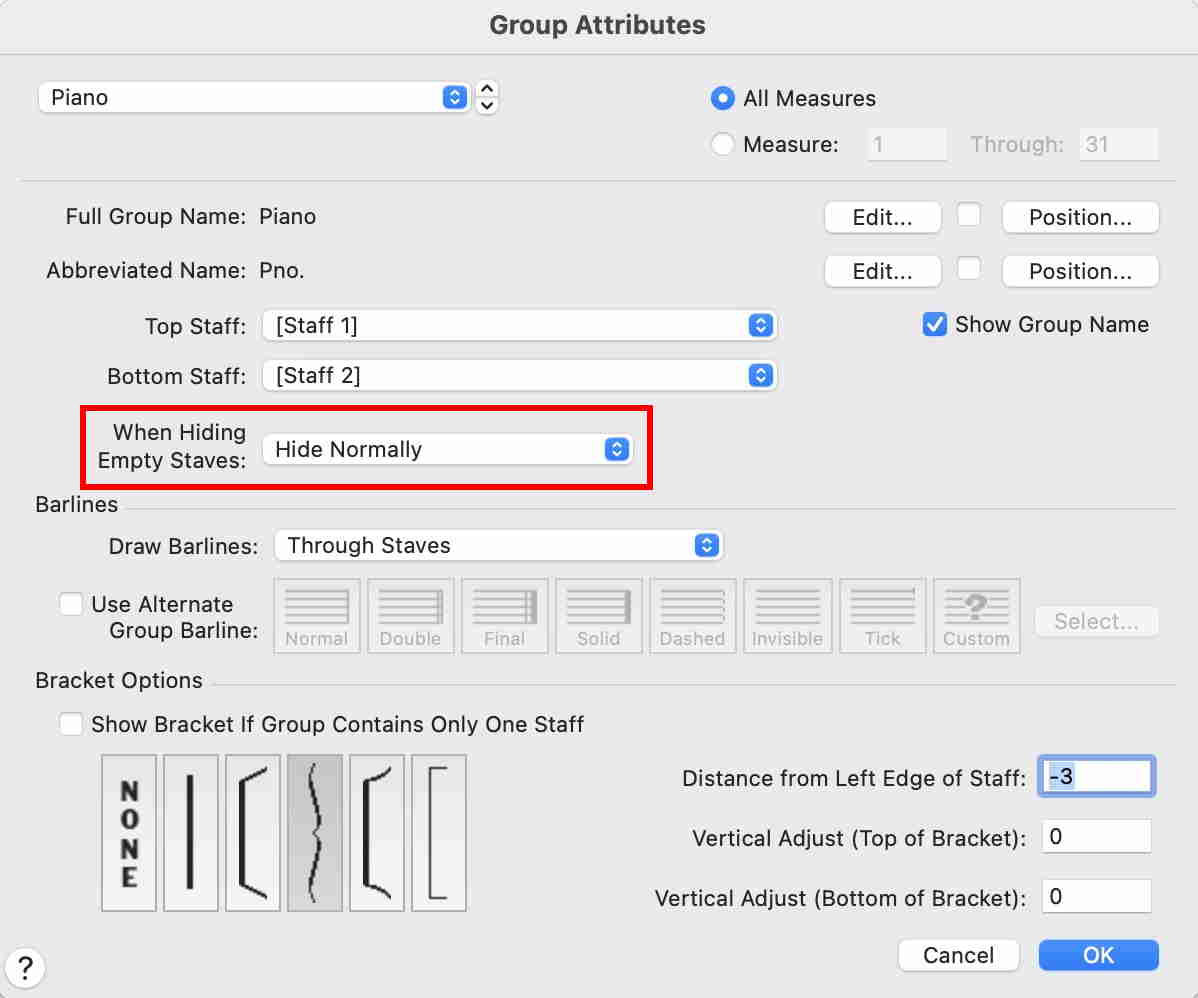Screen dimensions: 1198x998
Task: Uncheck Show Group Name
Action: point(935,325)
